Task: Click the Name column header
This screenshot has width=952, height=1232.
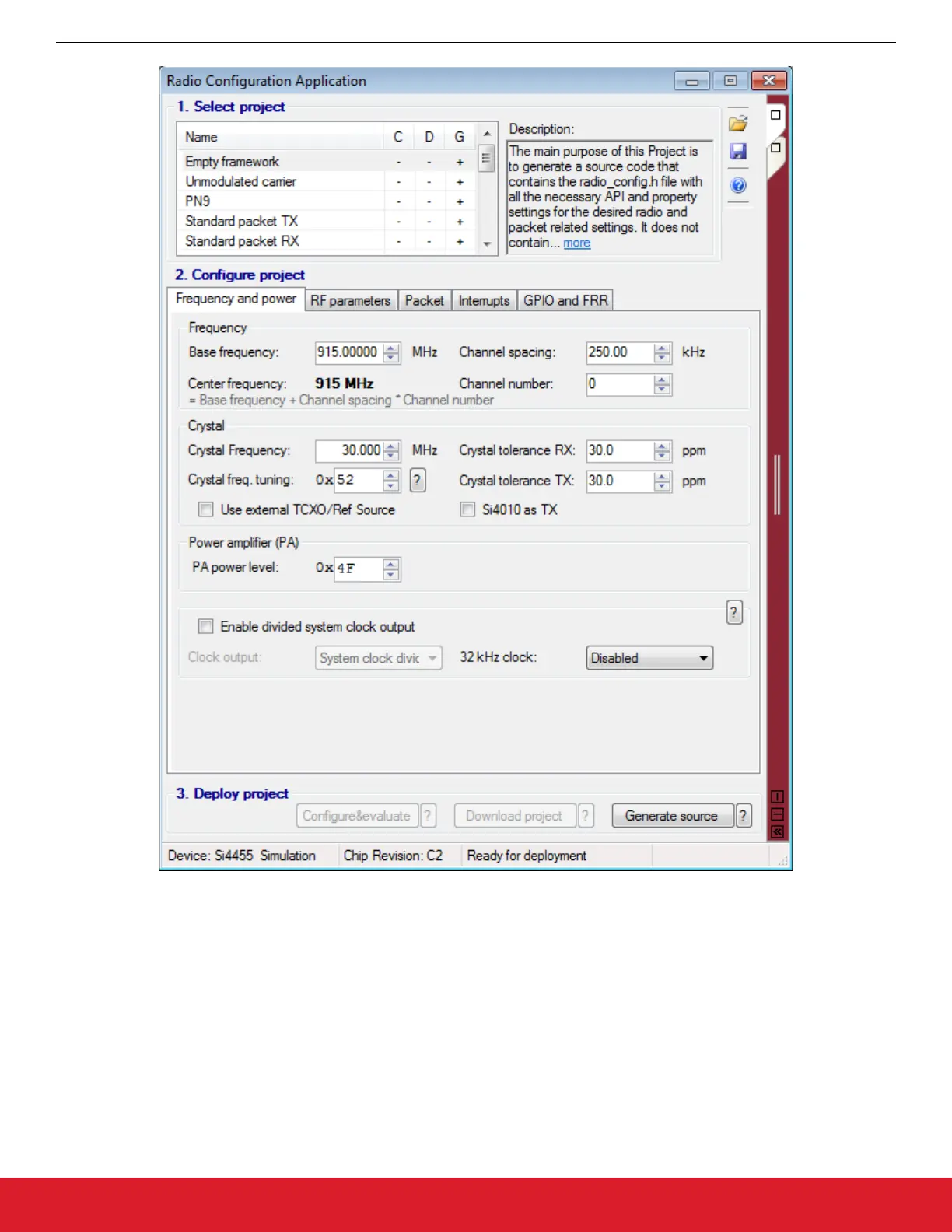Action: [281, 137]
